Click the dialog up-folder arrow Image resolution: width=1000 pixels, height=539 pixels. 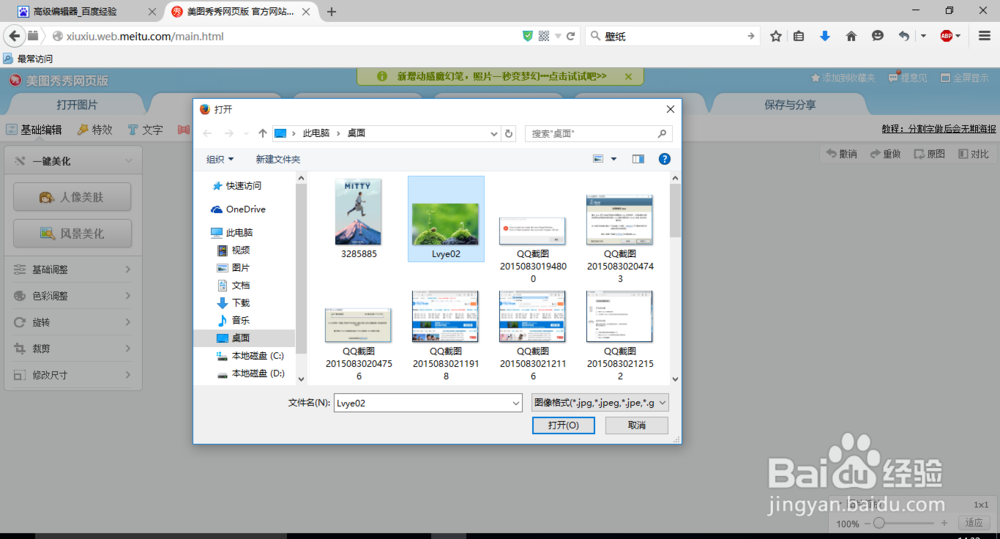point(263,133)
